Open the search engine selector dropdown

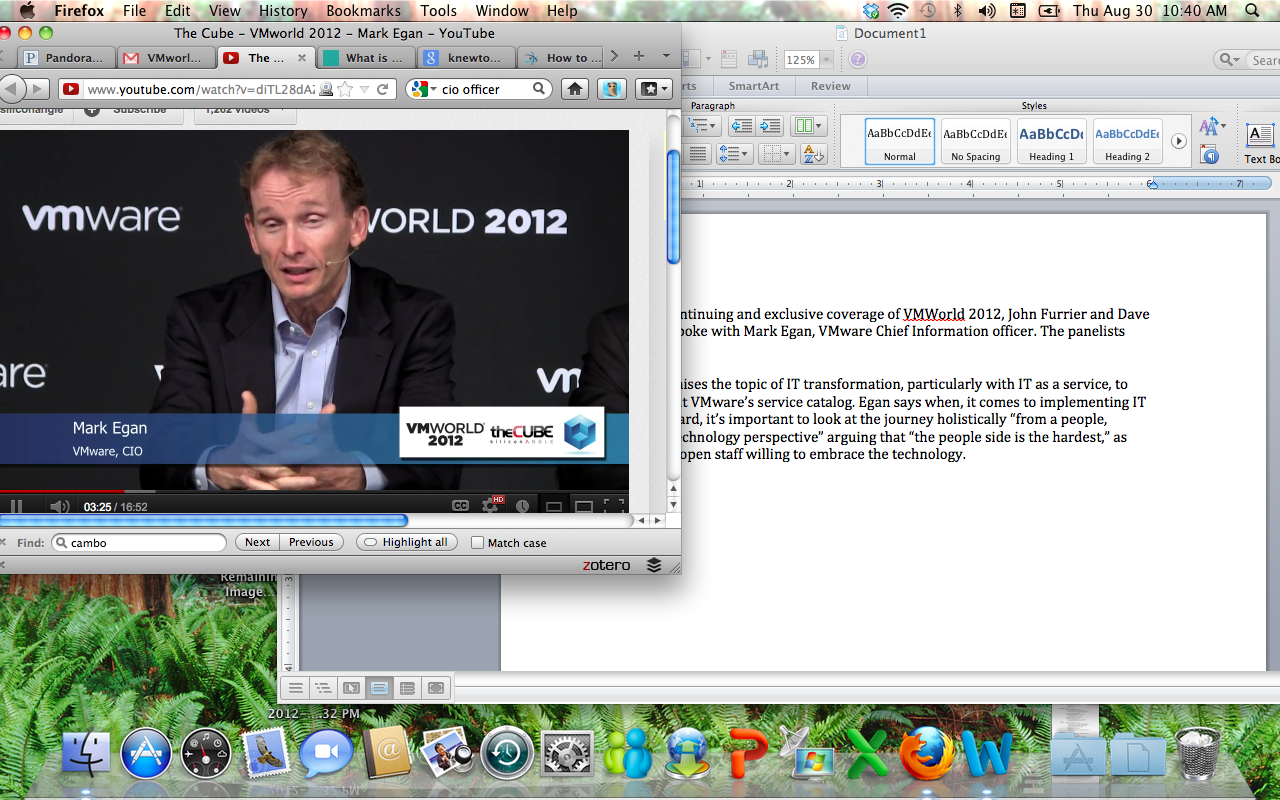(x=424, y=89)
